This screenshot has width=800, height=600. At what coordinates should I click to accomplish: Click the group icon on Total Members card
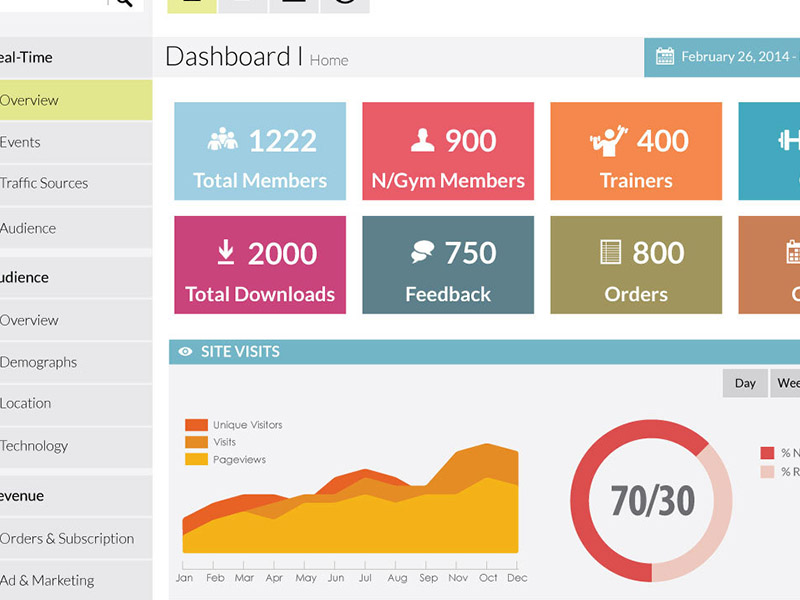click(222, 139)
